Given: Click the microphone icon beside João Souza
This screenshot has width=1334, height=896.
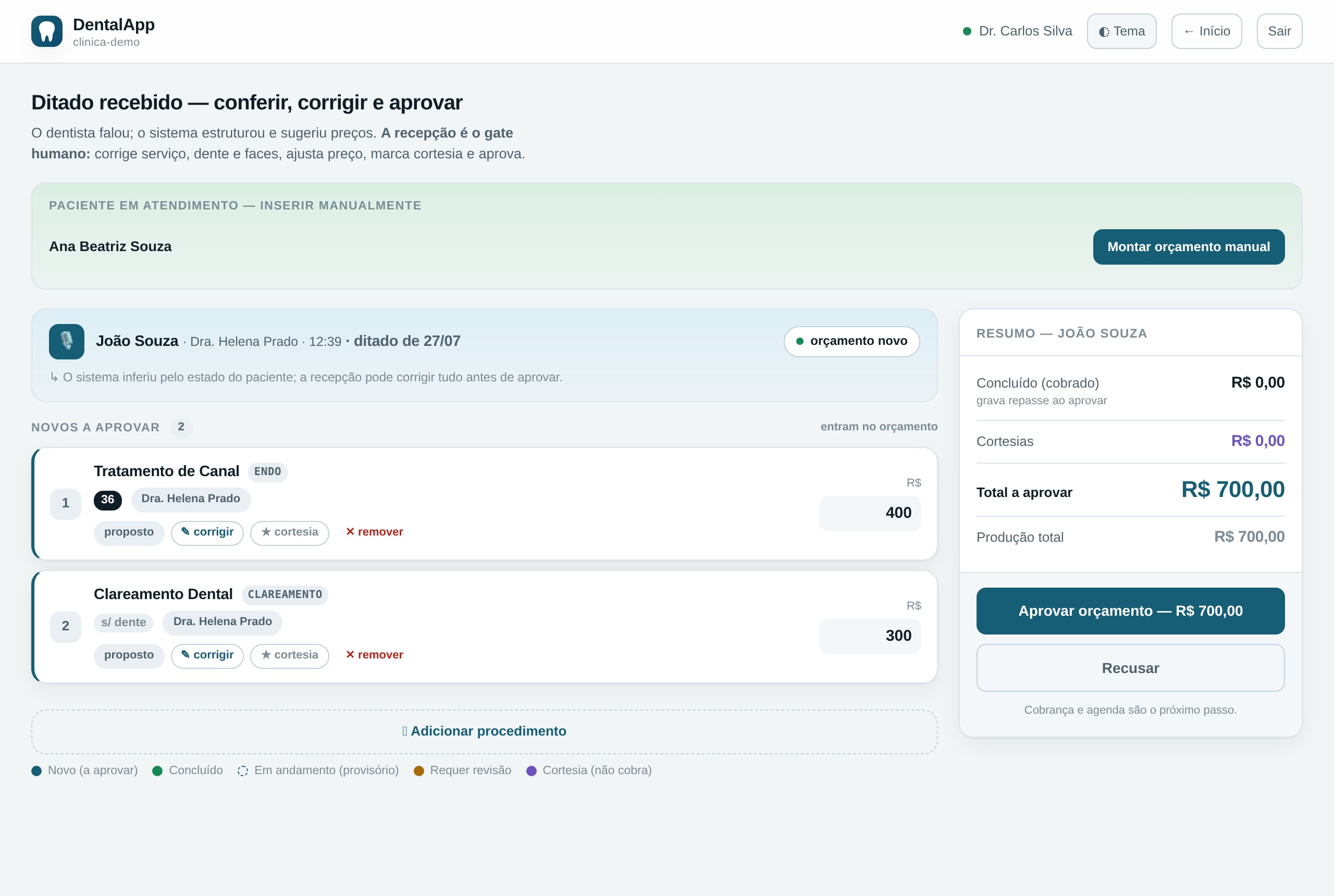Looking at the screenshot, I should [x=66, y=341].
